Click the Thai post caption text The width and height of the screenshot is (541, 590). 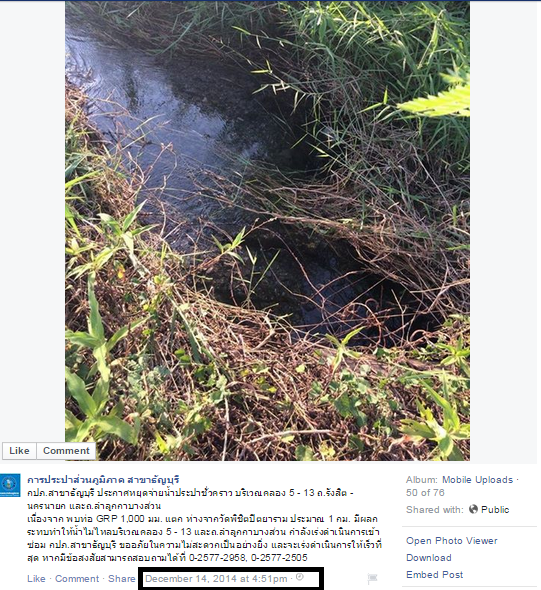tap(204, 525)
